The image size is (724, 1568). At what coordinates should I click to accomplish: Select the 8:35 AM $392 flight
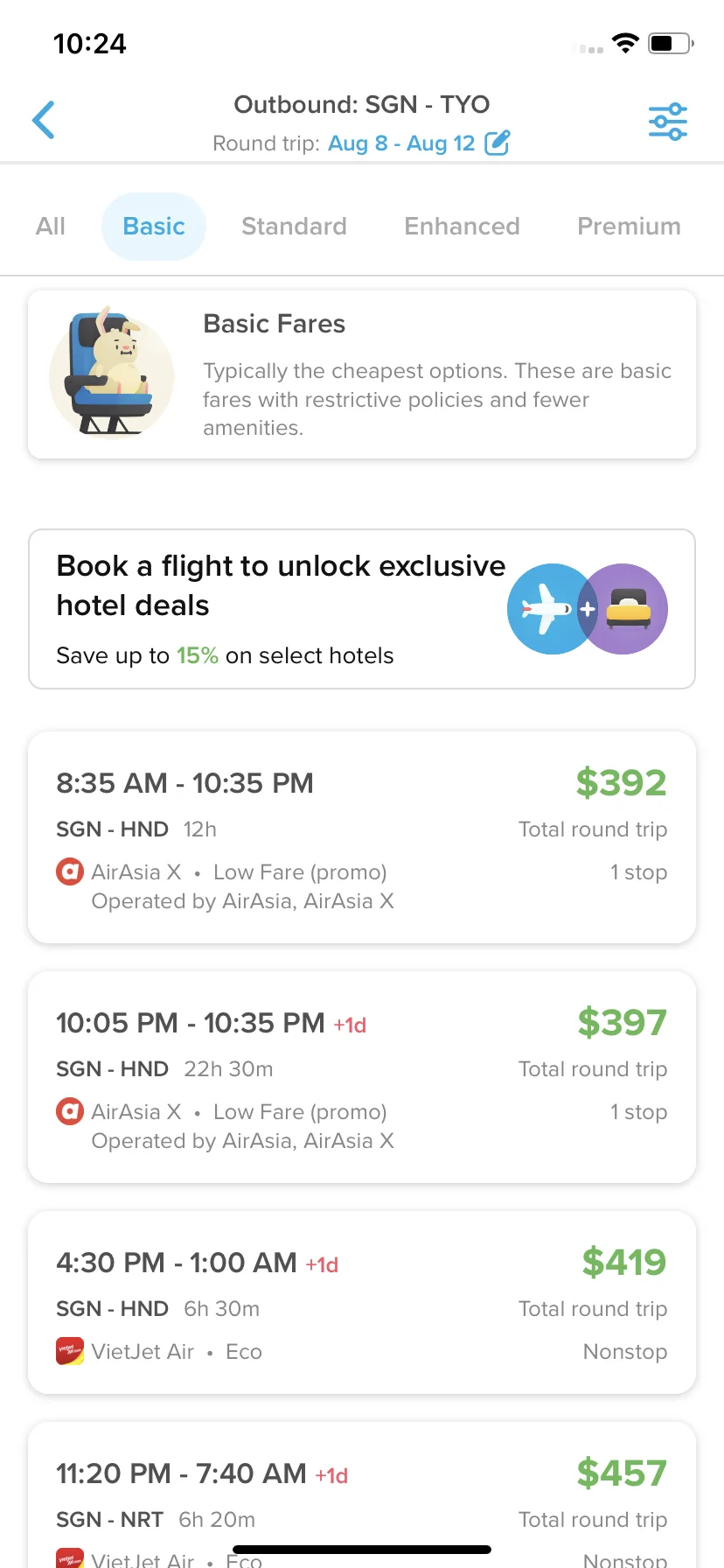(x=362, y=837)
